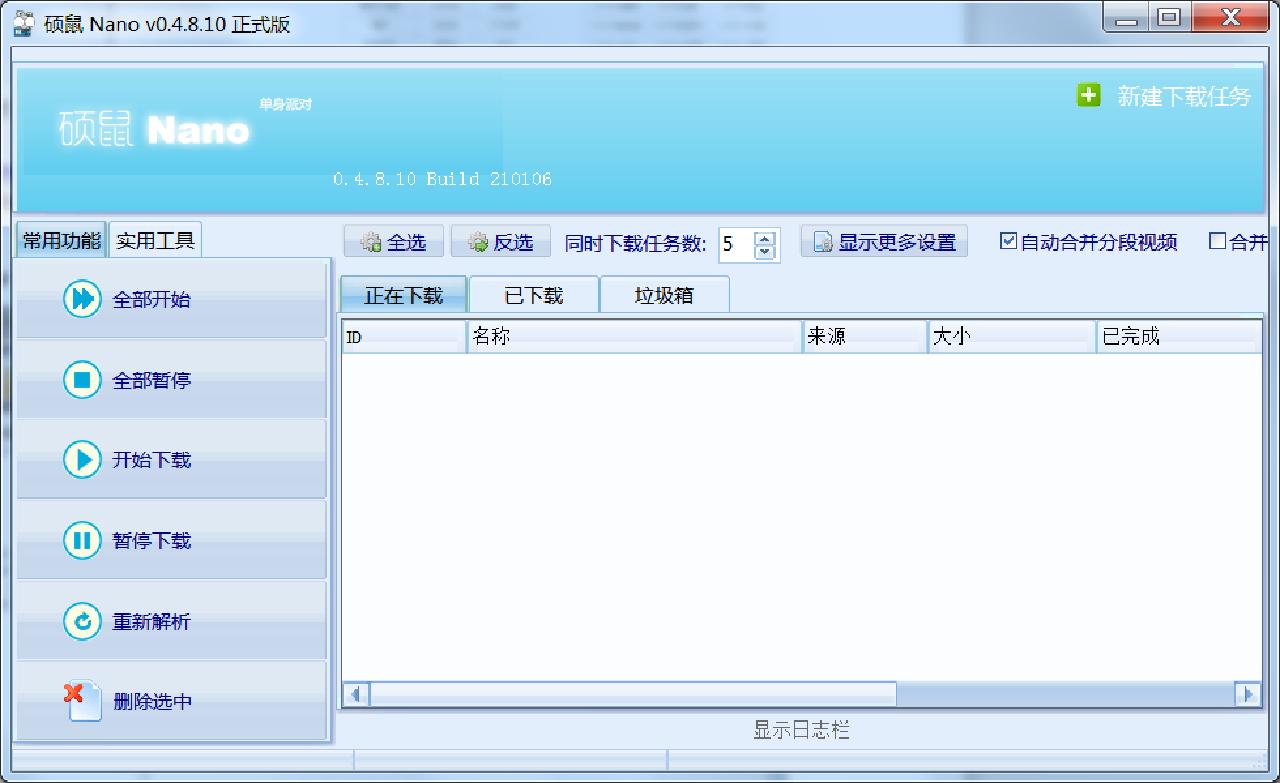Viewport: 1280px width, 783px height.
Task: Increase simultaneous download tasks with up arrow
Action: (763, 235)
